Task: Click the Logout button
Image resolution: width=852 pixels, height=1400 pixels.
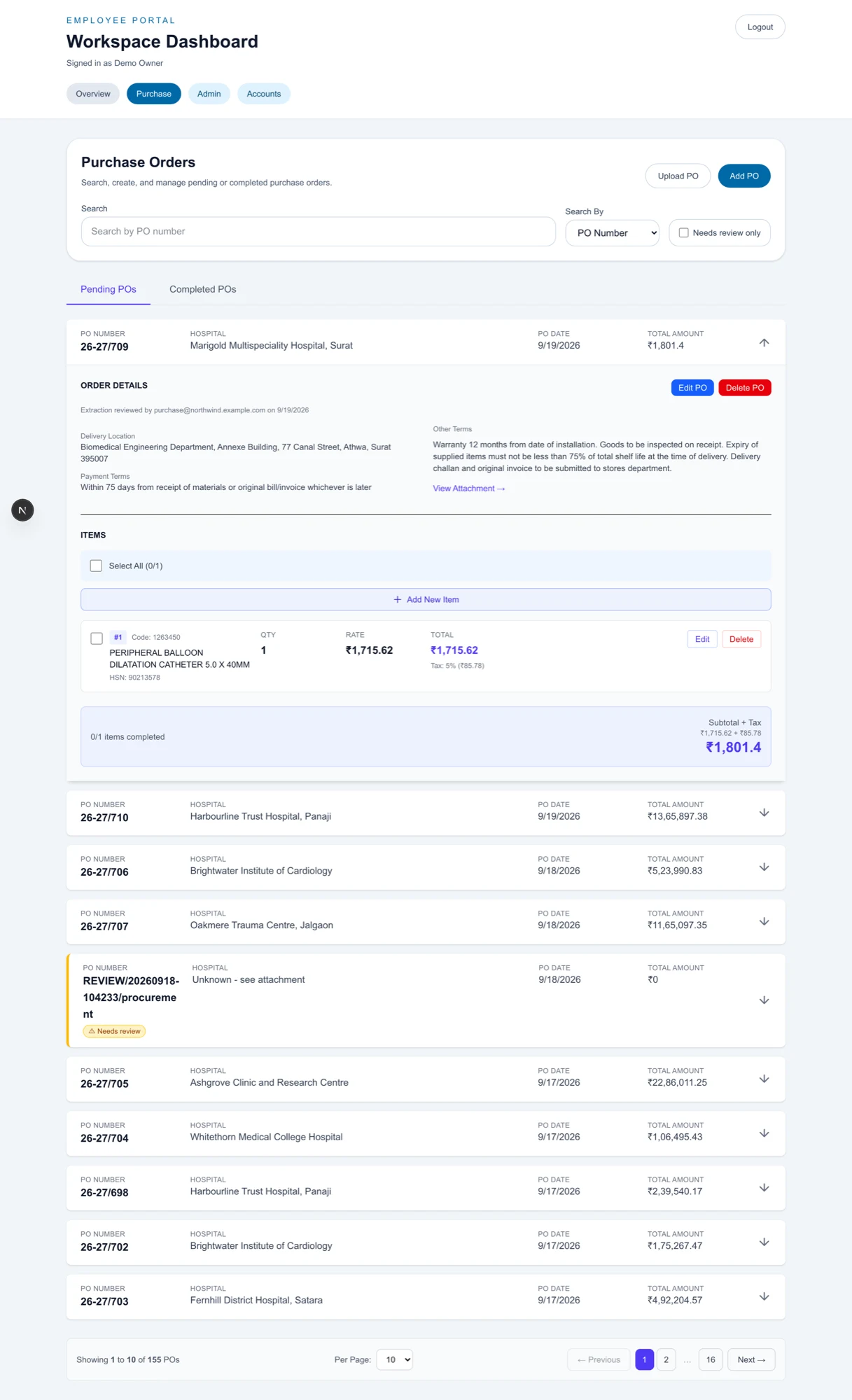Action: point(760,27)
